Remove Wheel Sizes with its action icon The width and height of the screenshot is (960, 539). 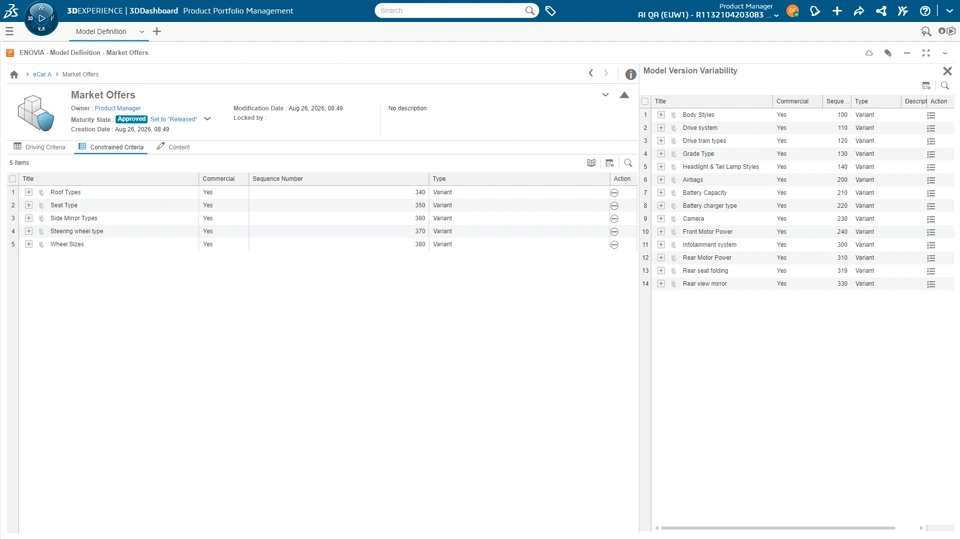pyautogui.click(x=614, y=244)
